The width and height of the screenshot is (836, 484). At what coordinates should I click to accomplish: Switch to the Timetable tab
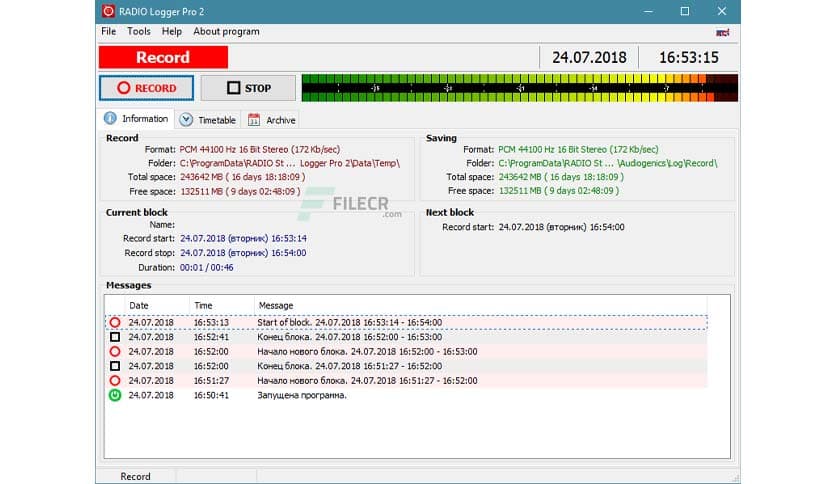208,120
